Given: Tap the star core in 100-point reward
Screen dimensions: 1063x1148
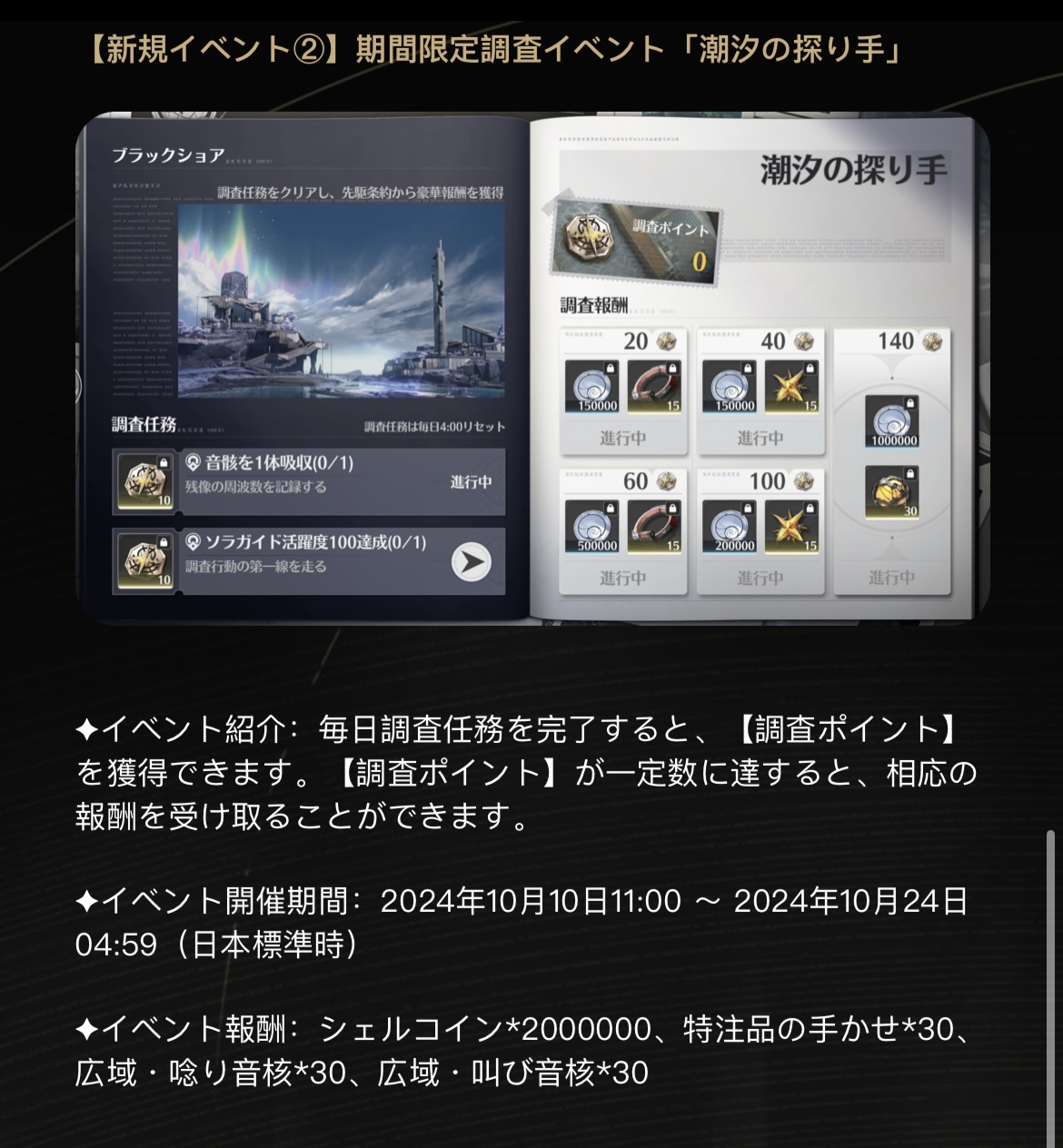Looking at the screenshot, I should 791,527.
